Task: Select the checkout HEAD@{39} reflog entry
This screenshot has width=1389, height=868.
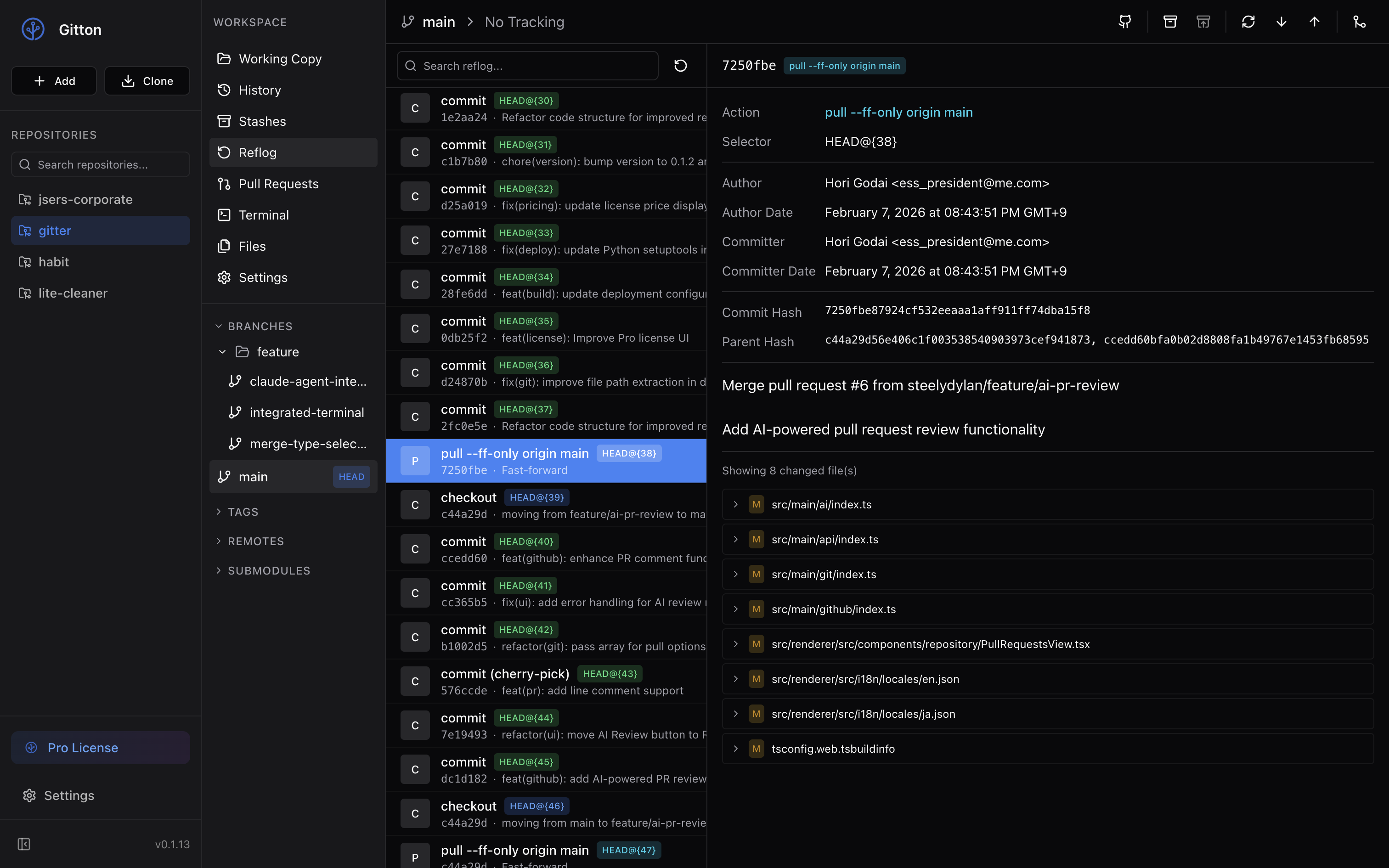Action: pyautogui.click(x=545, y=505)
